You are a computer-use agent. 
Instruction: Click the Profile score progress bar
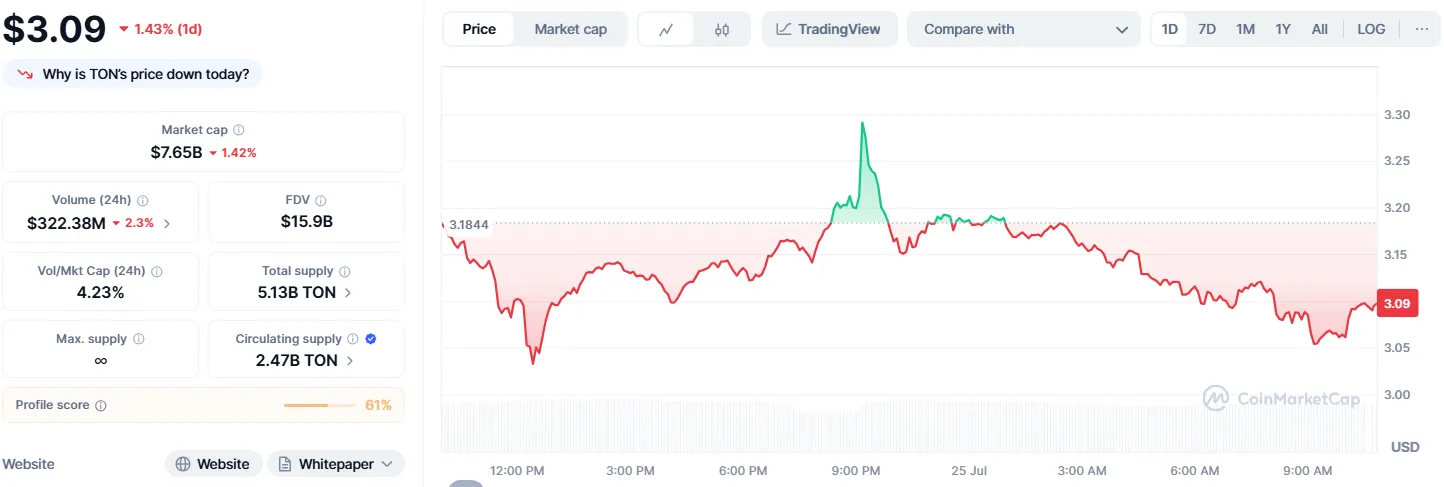(x=319, y=406)
